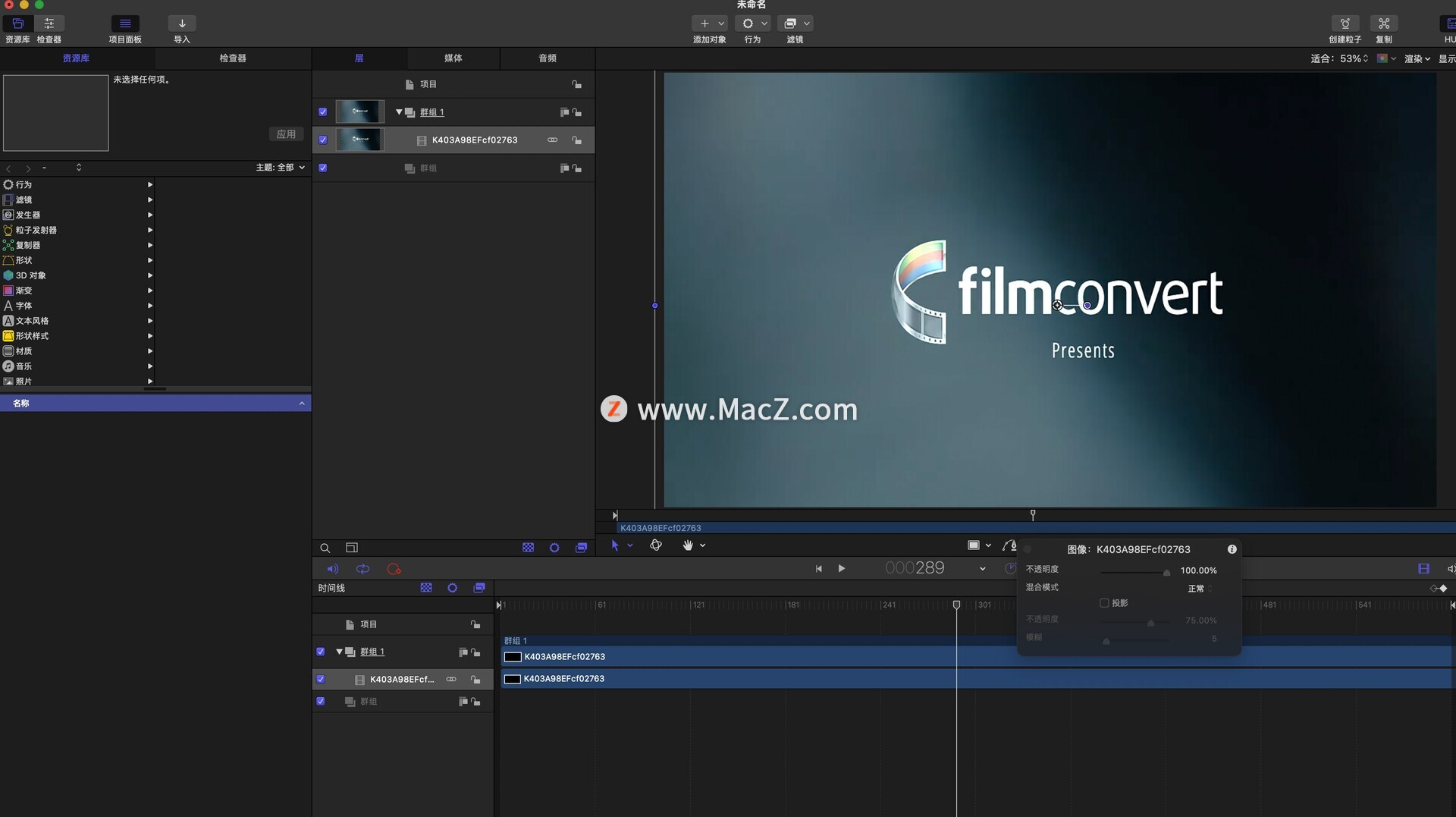This screenshot has width=1456, height=817.
Task: Toggle audio playback speaker icon
Action: [332, 569]
